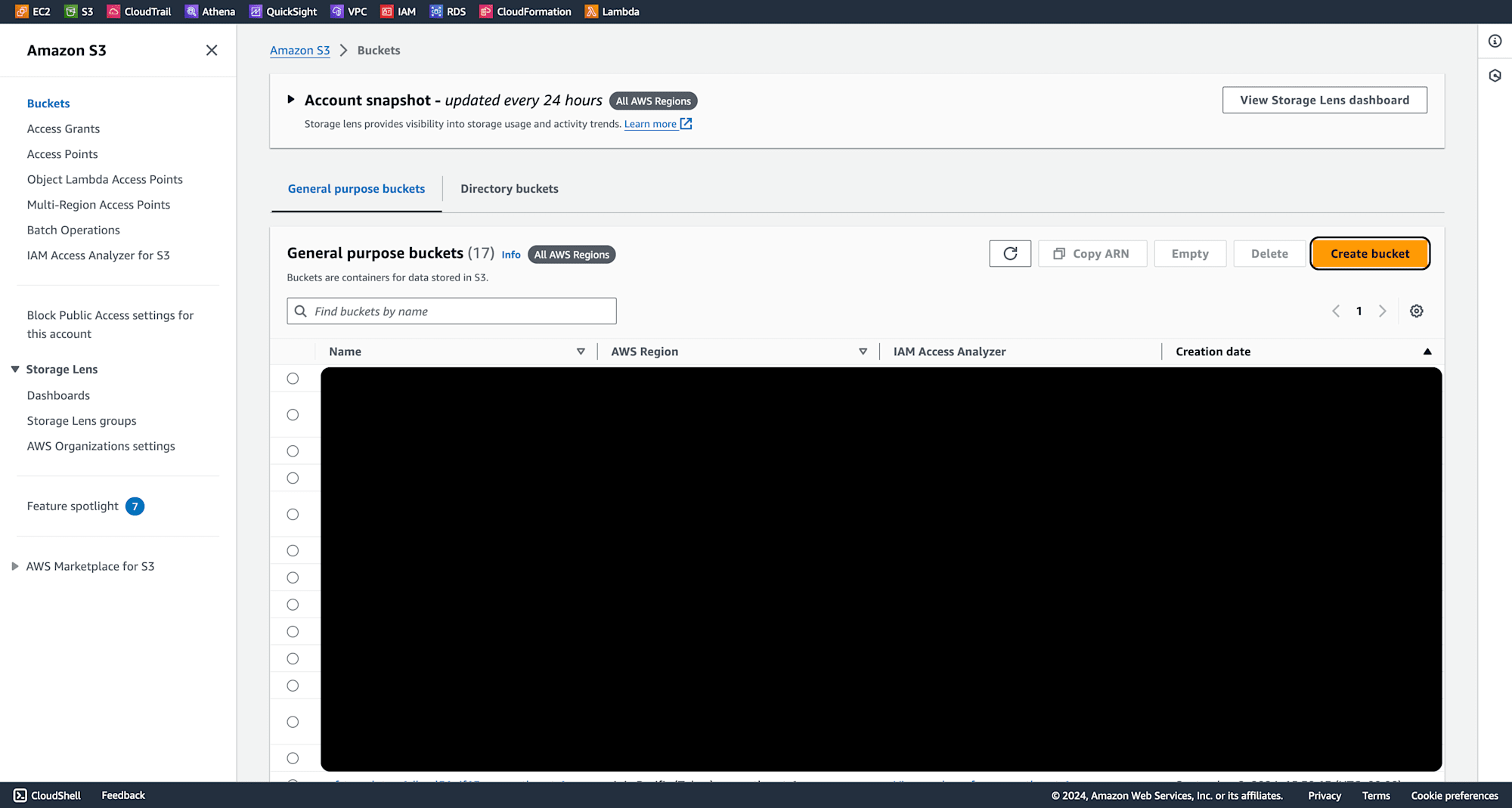Image resolution: width=1512 pixels, height=808 pixels.
Task: Open the Lambda service shortcut
Action: [612, 11]
